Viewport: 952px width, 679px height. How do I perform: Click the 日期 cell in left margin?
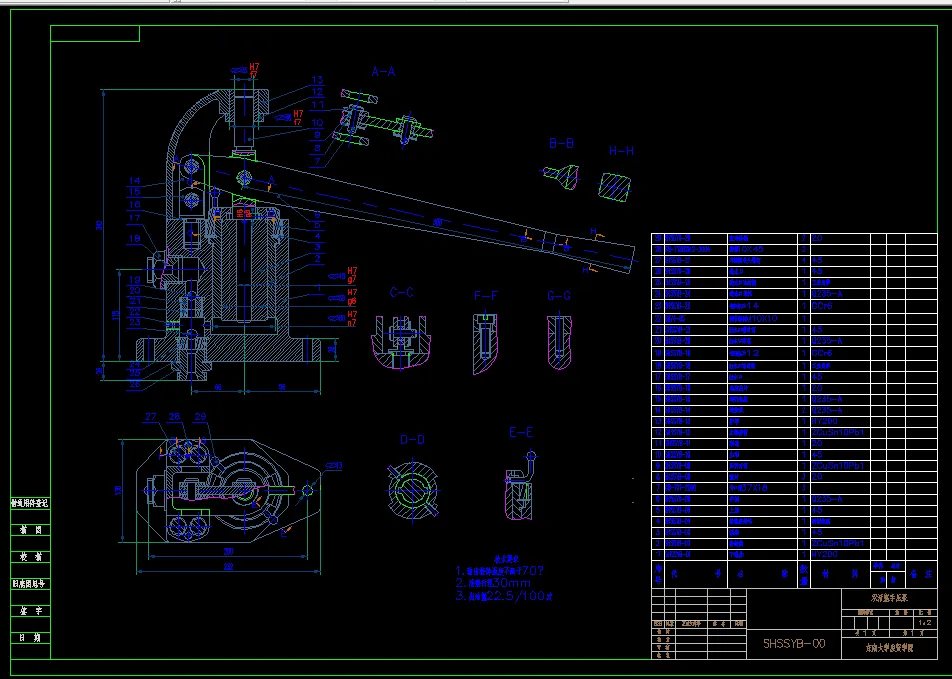30,638
